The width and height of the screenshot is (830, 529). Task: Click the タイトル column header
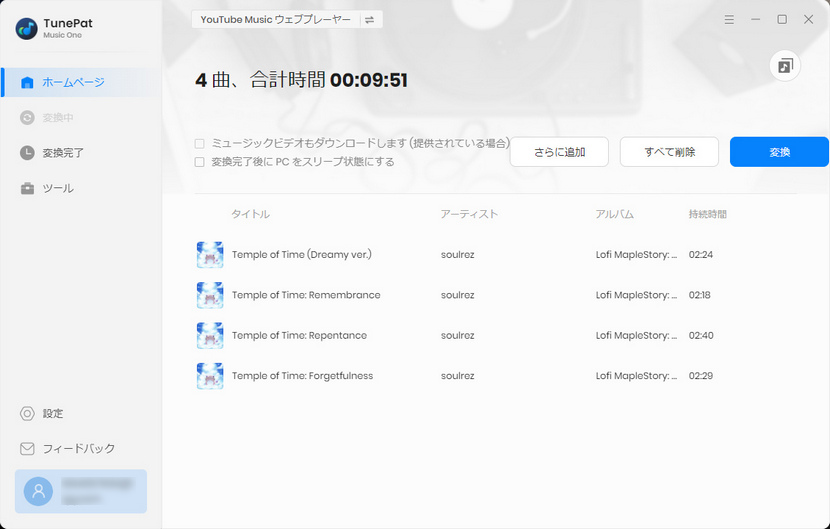(x=250, y=214)
